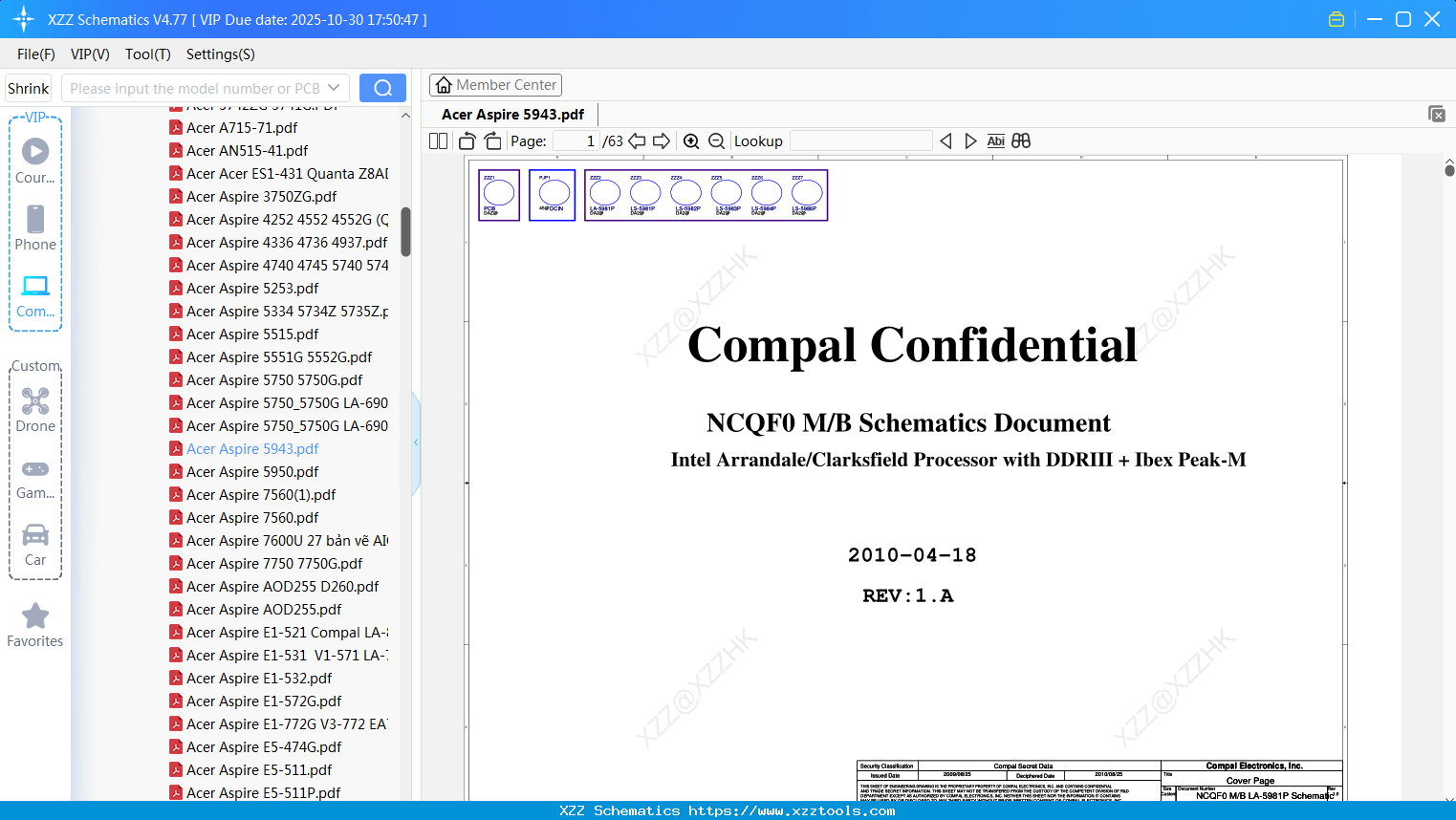Rotate the page clockwise
The width and height of the screenshot is (1456, 820).
coord(492,141)
